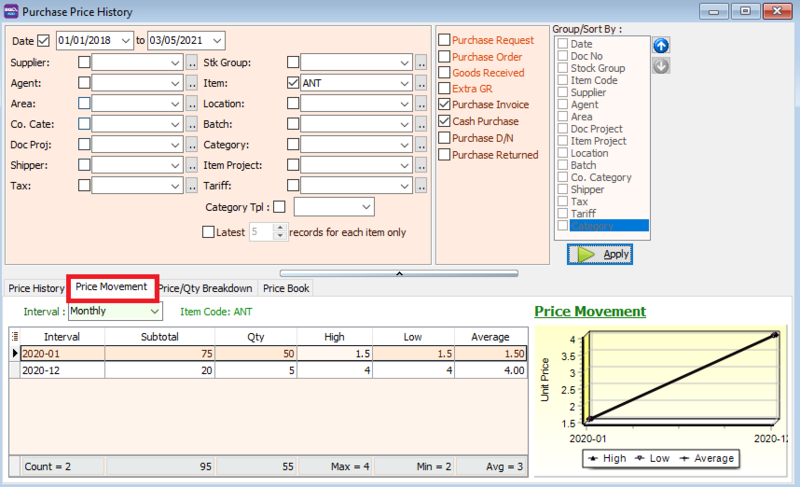
Task: Switch to the Price History tab
Action: (x=36, y=288)
